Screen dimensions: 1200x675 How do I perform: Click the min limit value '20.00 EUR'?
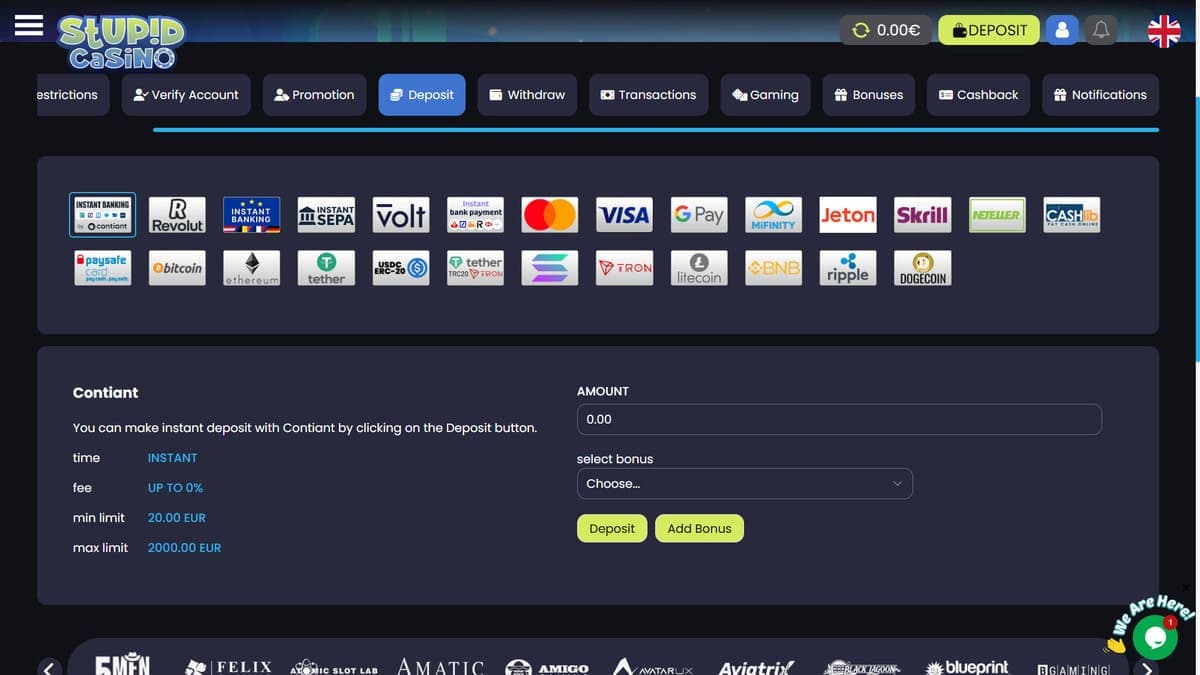[x=177, y=518]
